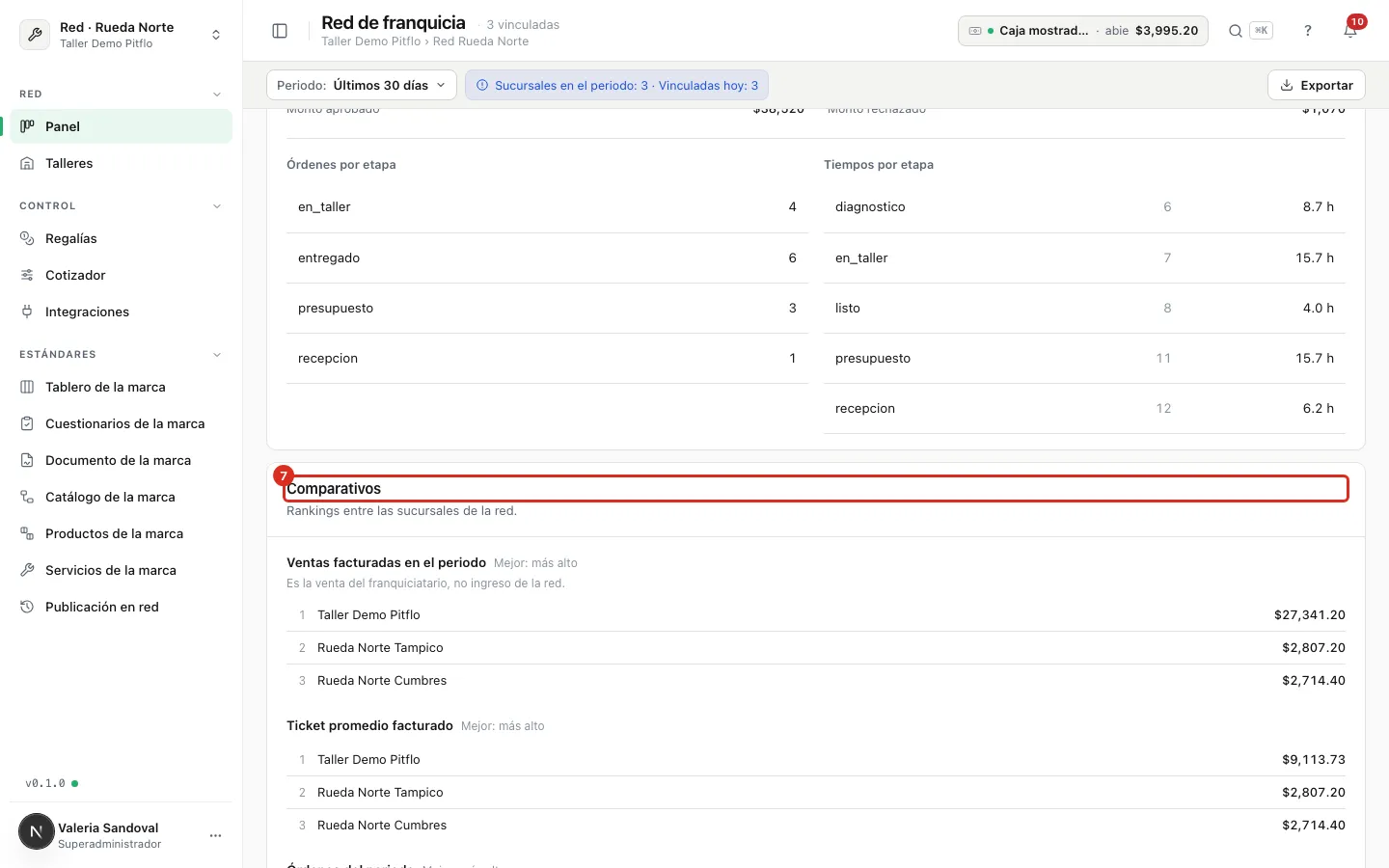Click Taller Demo Pitflo $27,341.20 row
This screenshot has height=868, width=1389.
[x=816, y=614]
